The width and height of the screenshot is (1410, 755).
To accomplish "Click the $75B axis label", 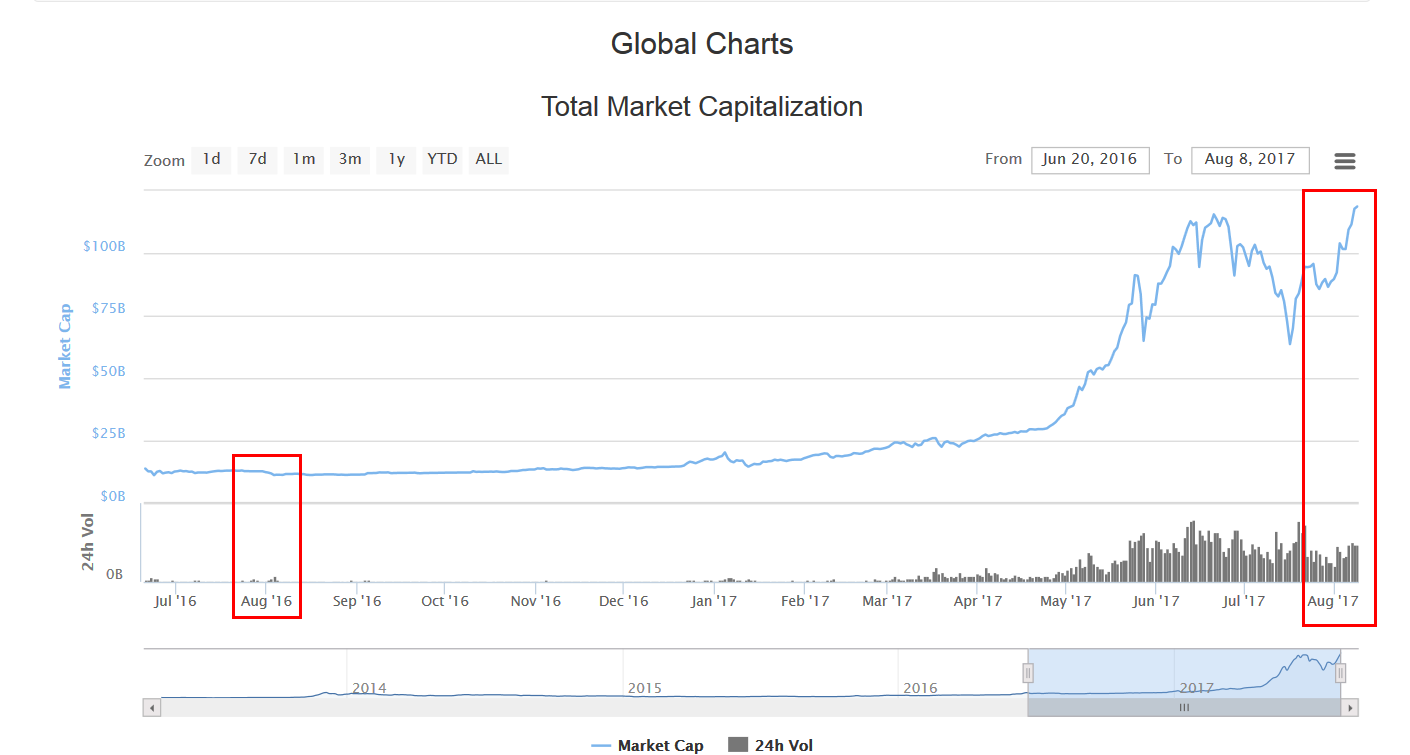I will coord(108,309).
